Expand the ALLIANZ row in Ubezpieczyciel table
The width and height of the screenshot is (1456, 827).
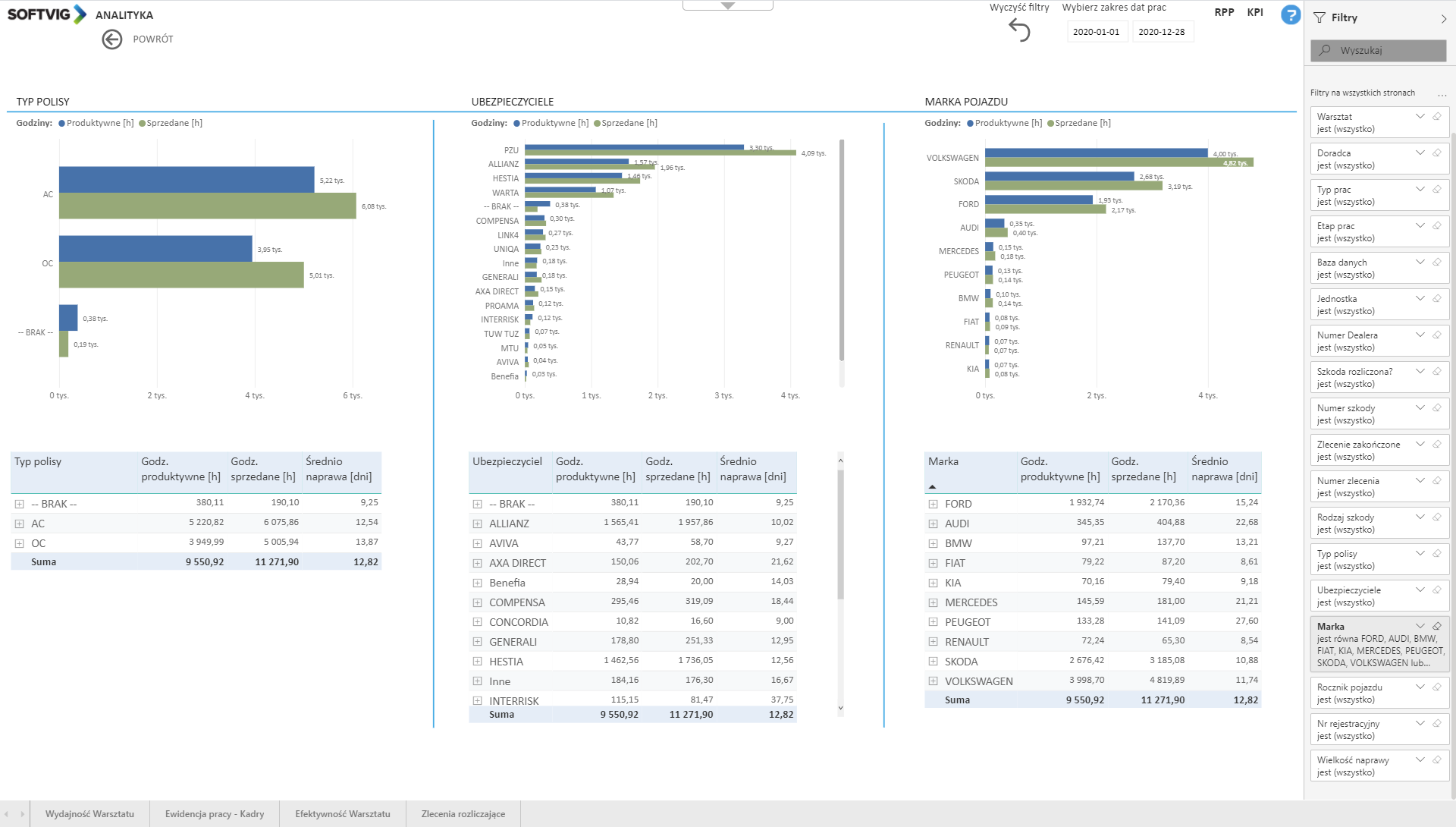(x=477, y=524)
